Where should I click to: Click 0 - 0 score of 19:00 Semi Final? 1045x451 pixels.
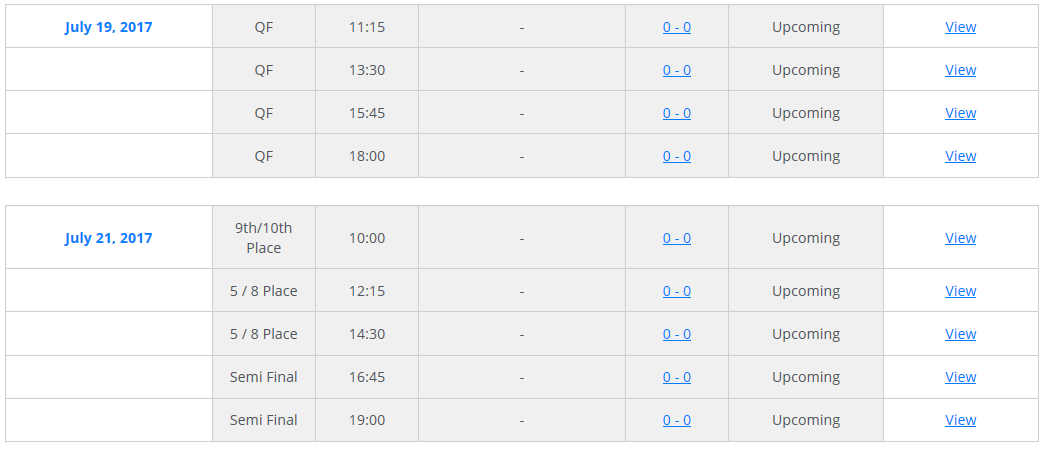676,420
